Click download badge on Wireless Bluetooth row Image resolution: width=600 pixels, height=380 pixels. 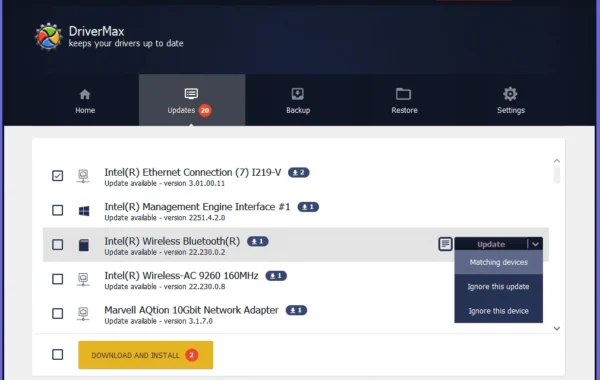258,241
